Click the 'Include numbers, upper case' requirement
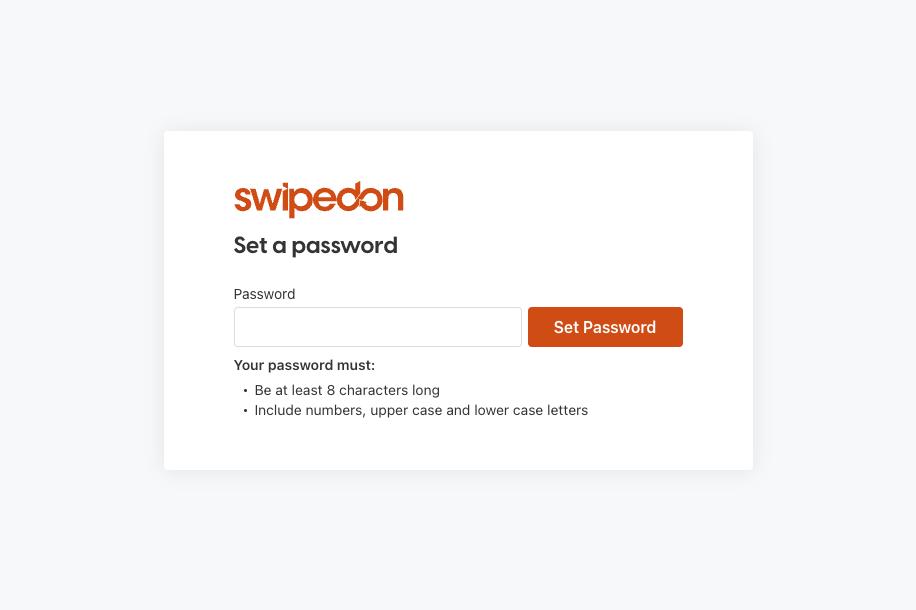The width and height of the screenshot is (916, 610). click(x=348, y=410)
